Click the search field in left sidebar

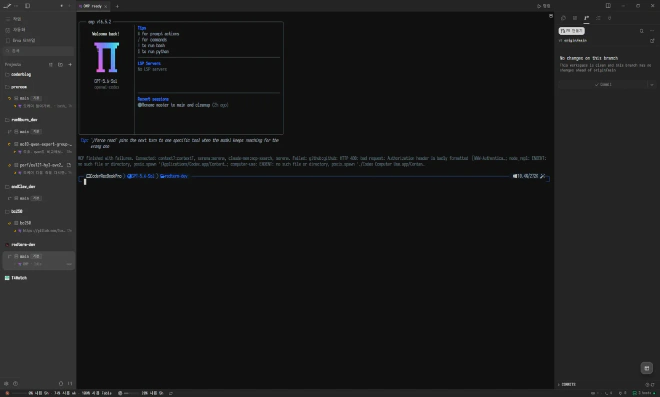click(38, 51)
